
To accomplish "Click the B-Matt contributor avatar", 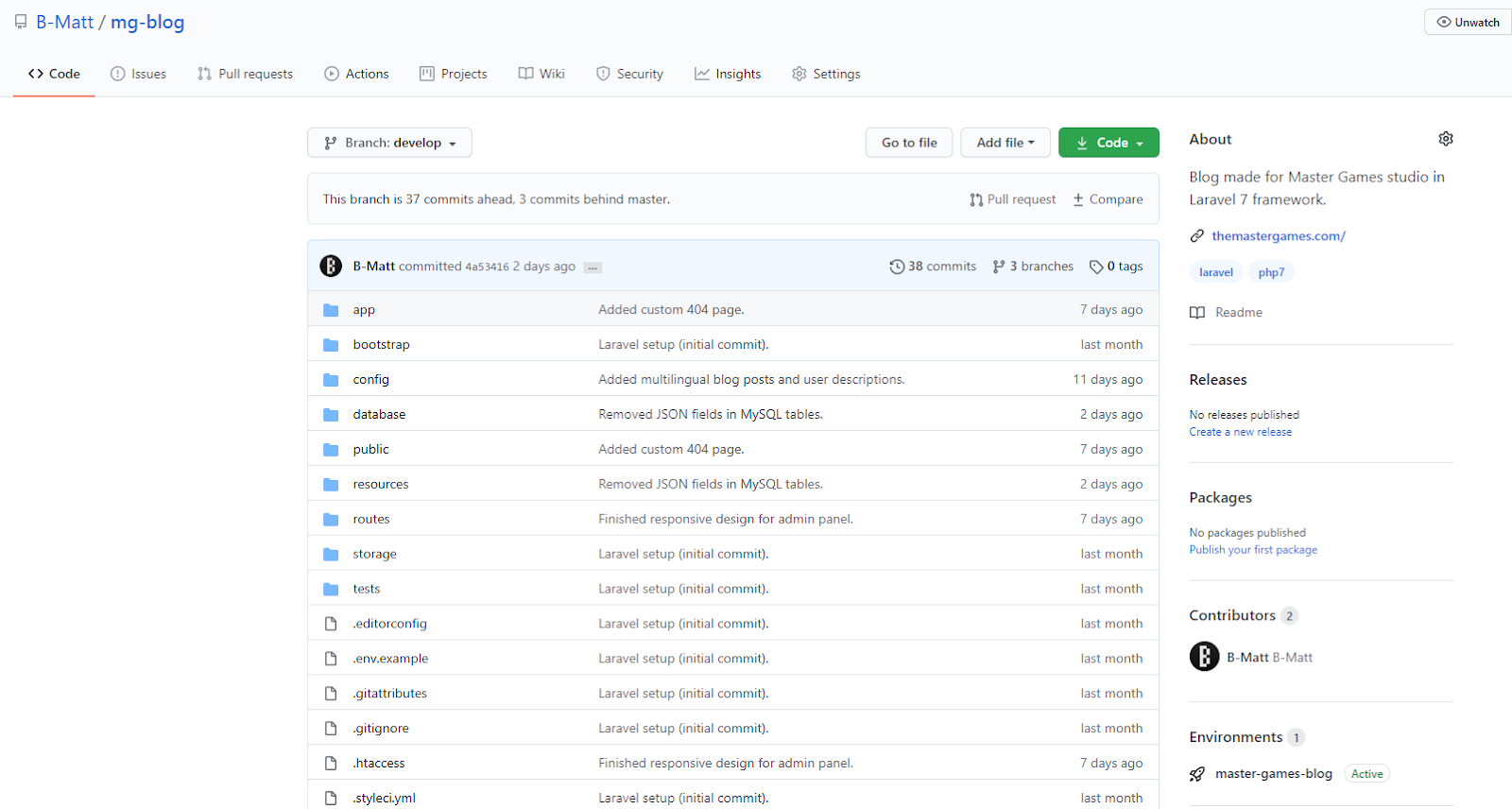I will (1204, 656).
